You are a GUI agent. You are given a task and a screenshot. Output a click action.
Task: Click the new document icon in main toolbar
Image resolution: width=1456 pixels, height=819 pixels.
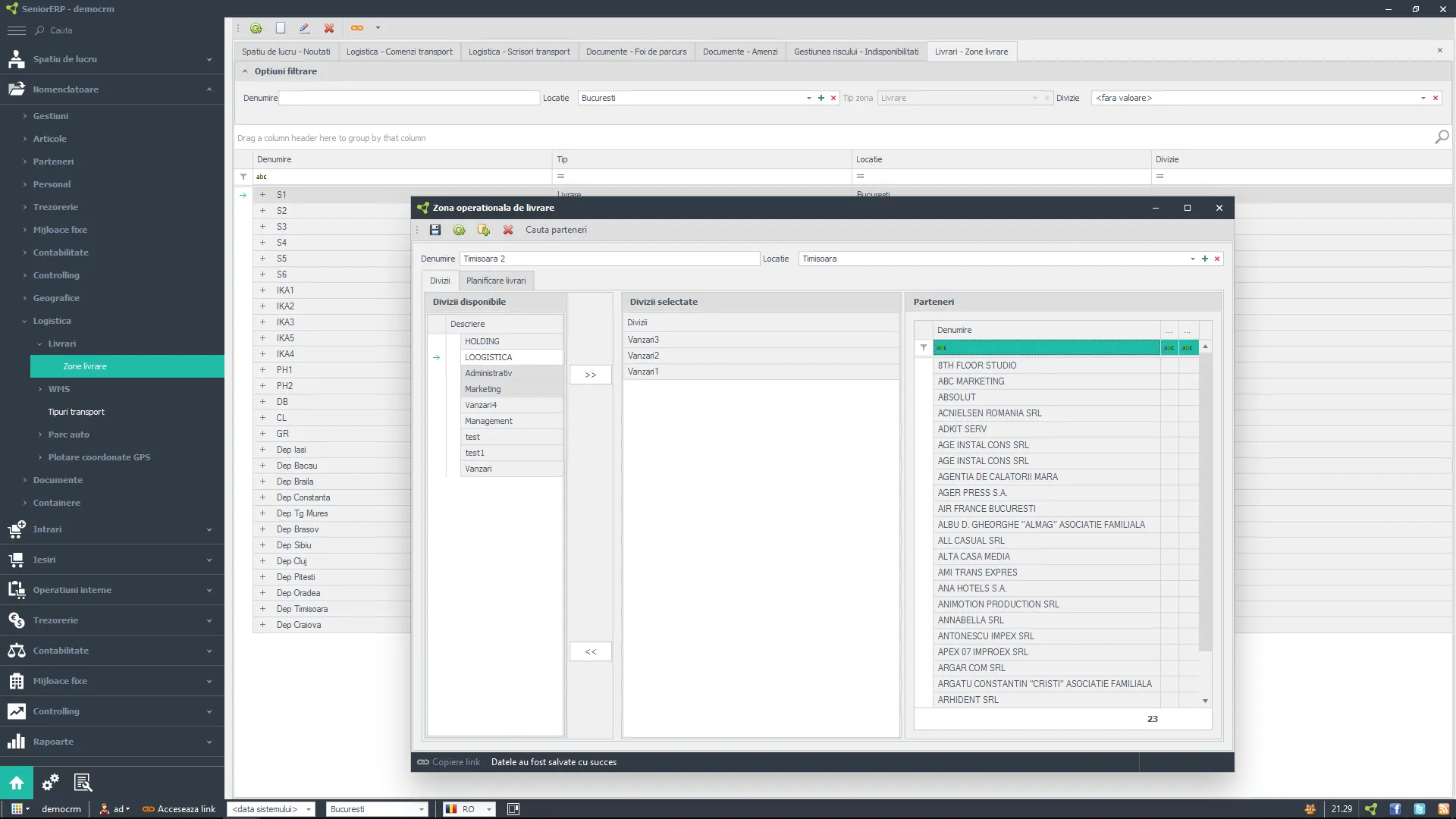point(281,28)
